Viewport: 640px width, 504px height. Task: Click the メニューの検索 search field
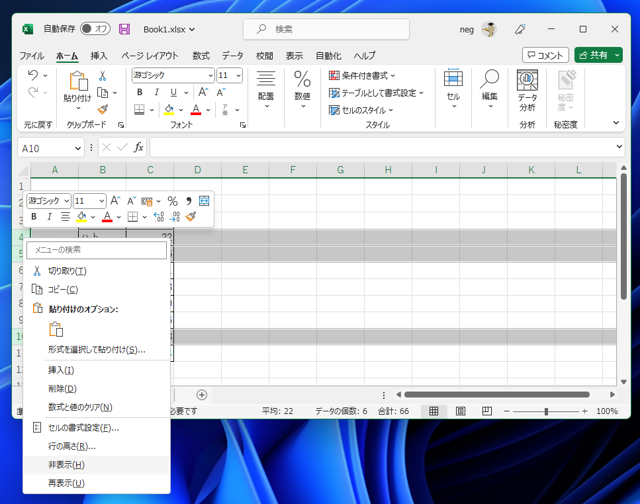point(95,250)
